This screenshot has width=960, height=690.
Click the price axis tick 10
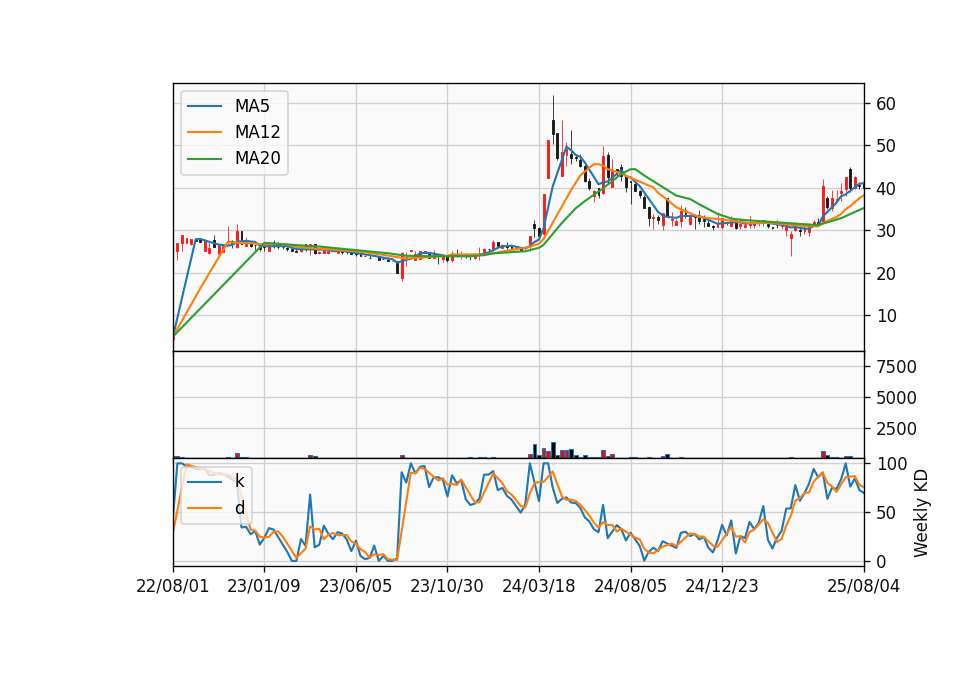click(886, 316)
